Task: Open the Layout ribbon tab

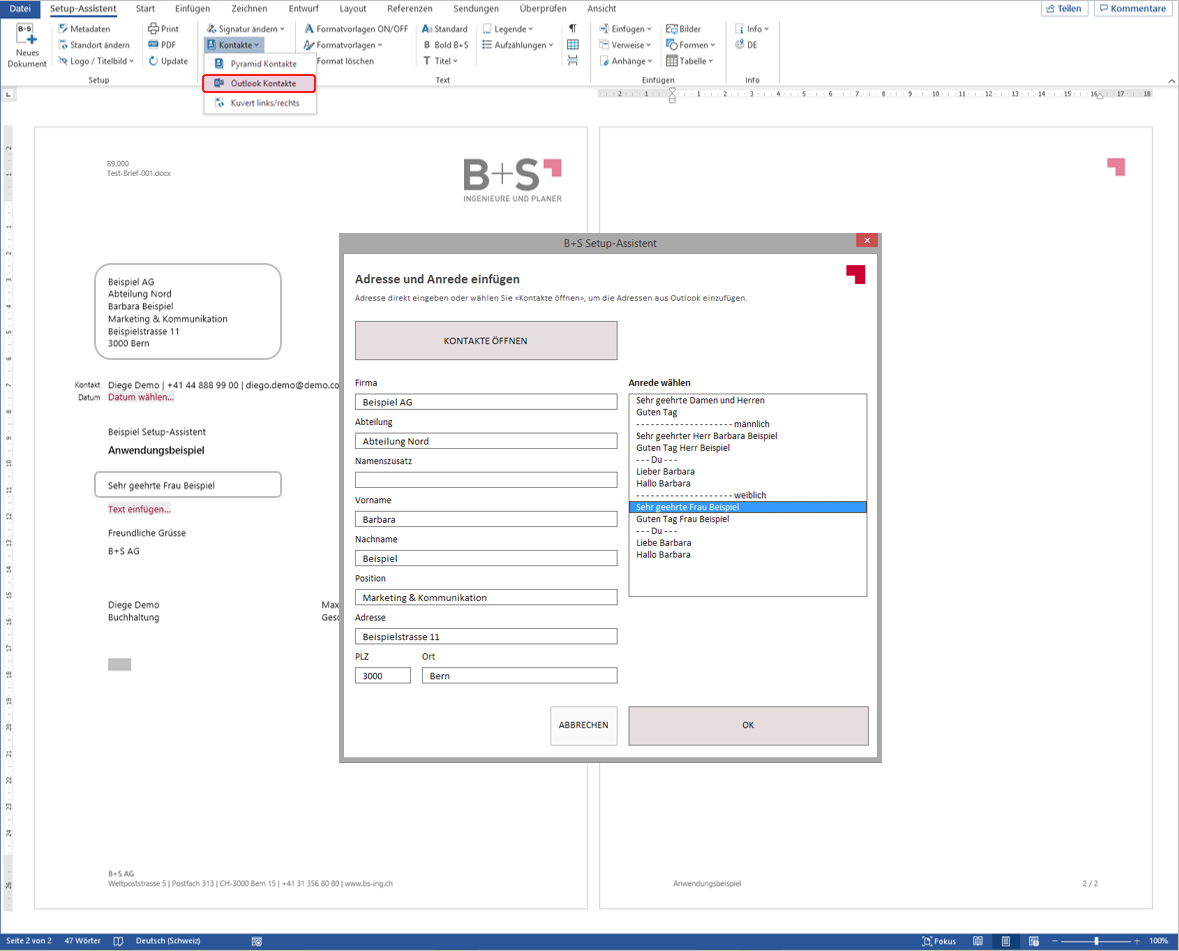Action: tap(353, 9)
